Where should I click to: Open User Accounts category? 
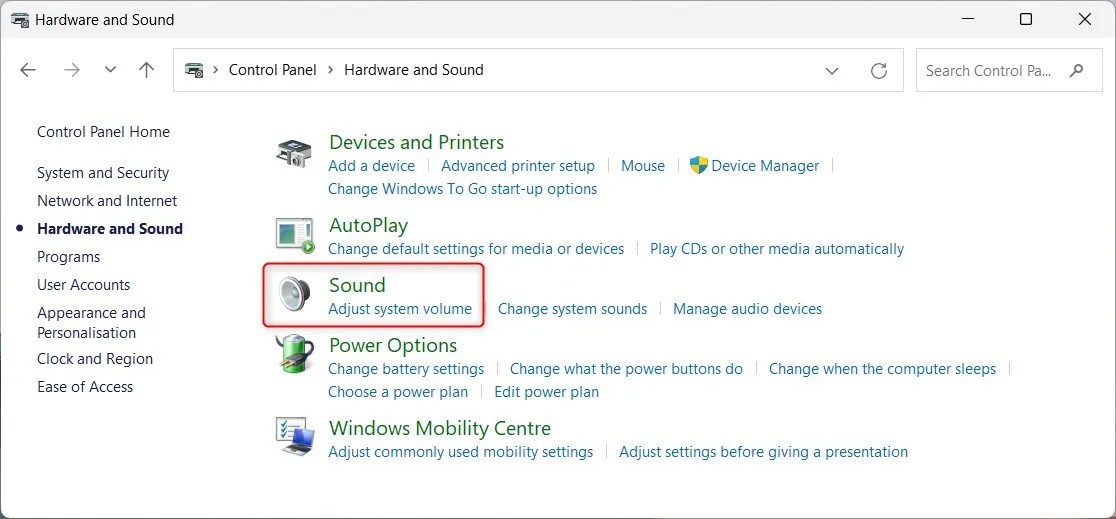(83, 285)
